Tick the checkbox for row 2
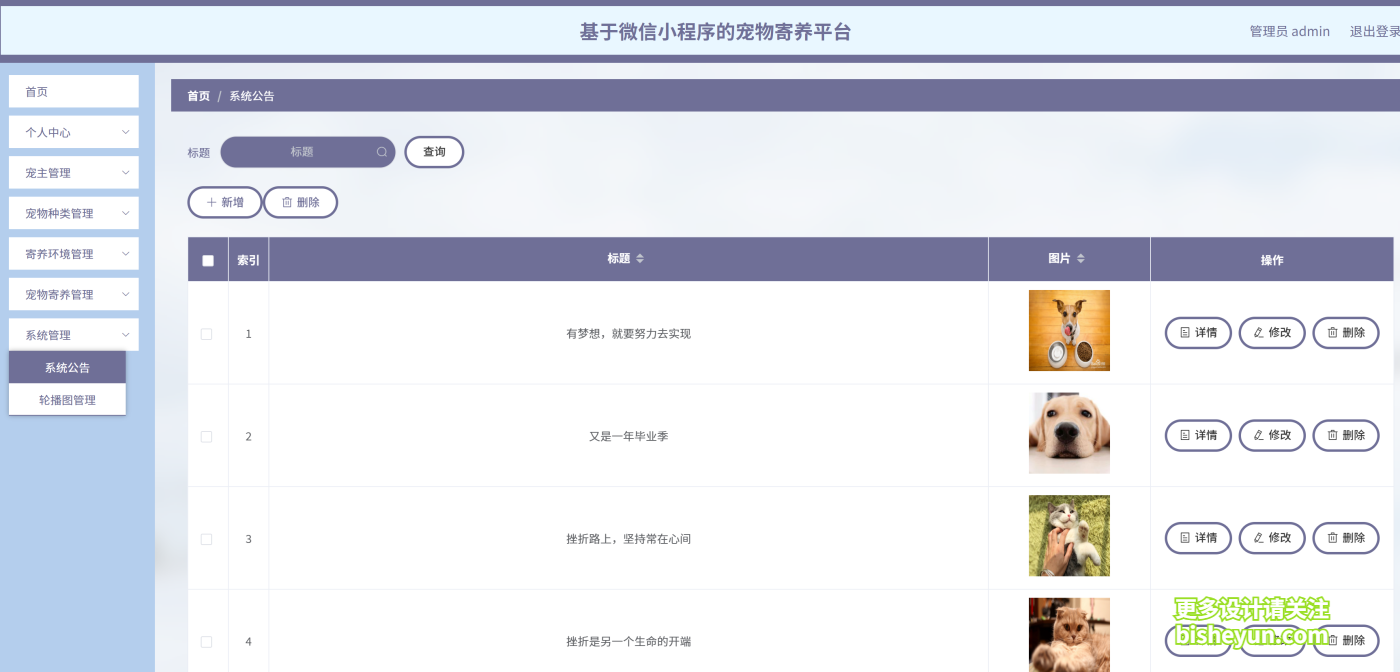Screen dimensions: 1400x672 click(x=207, y=437)
